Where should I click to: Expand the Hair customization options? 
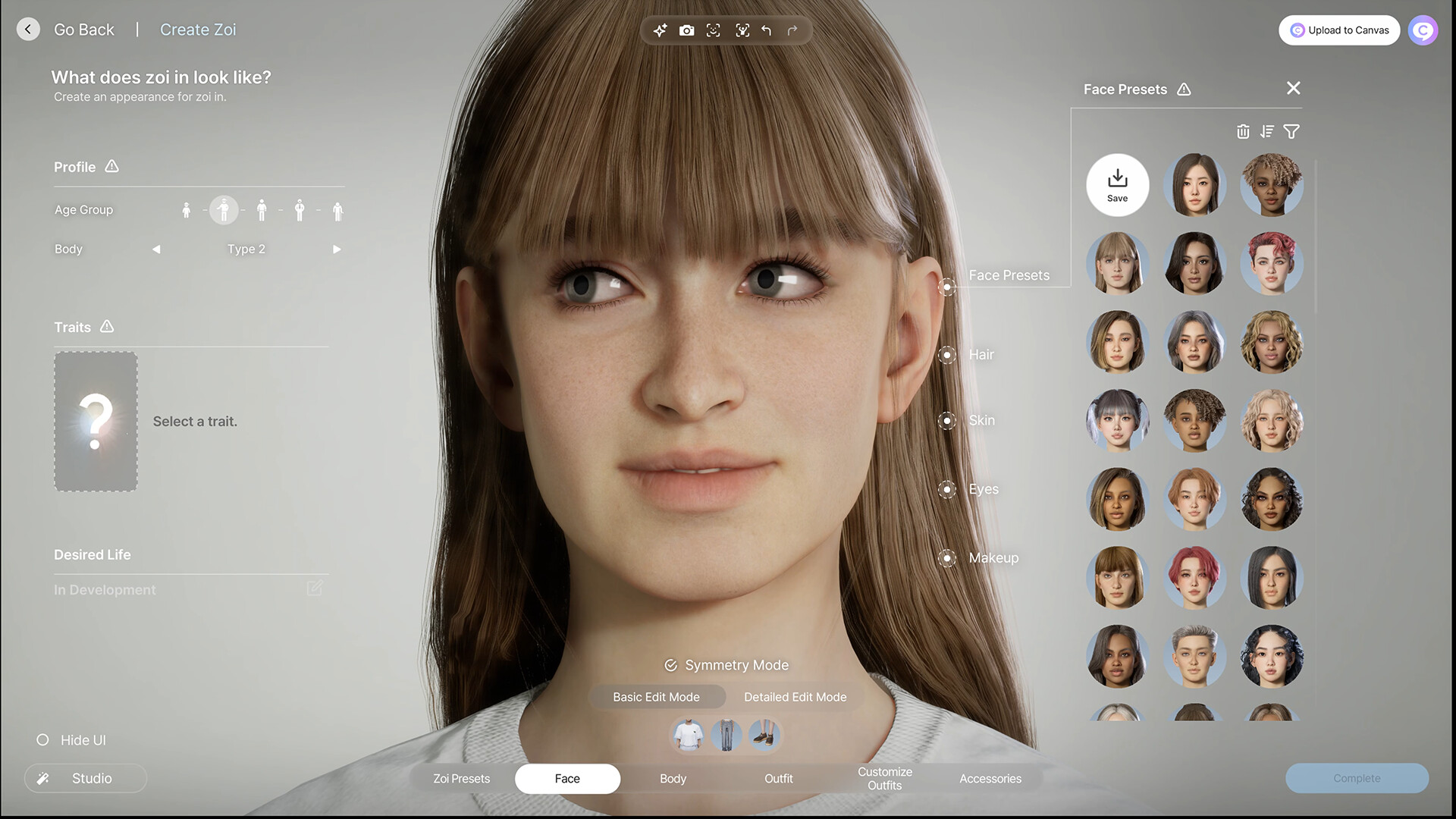coord(947,354)
